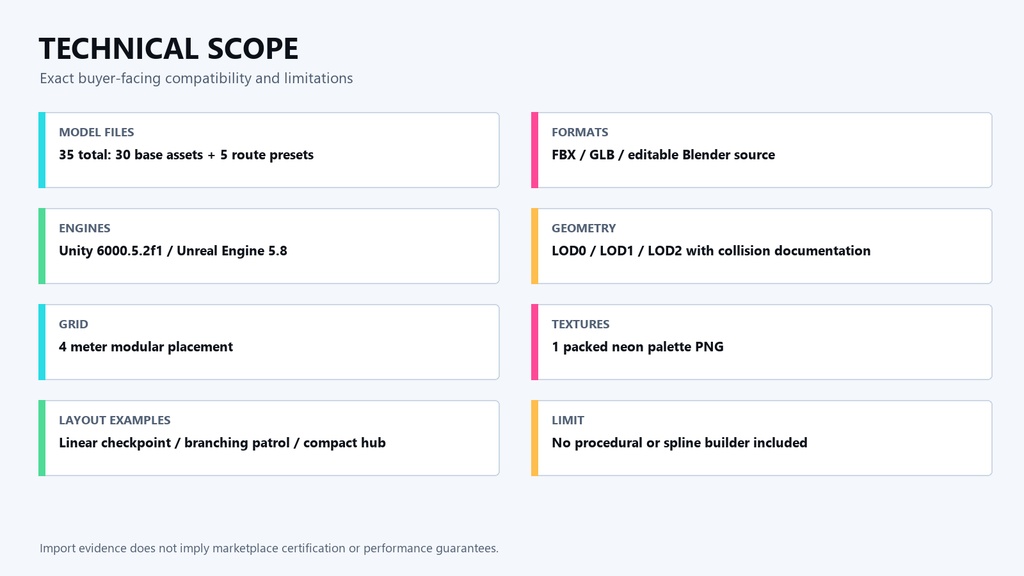Select the FORMATS card
Viewport: 1024px width, 576px height.
tap(761, 150)
